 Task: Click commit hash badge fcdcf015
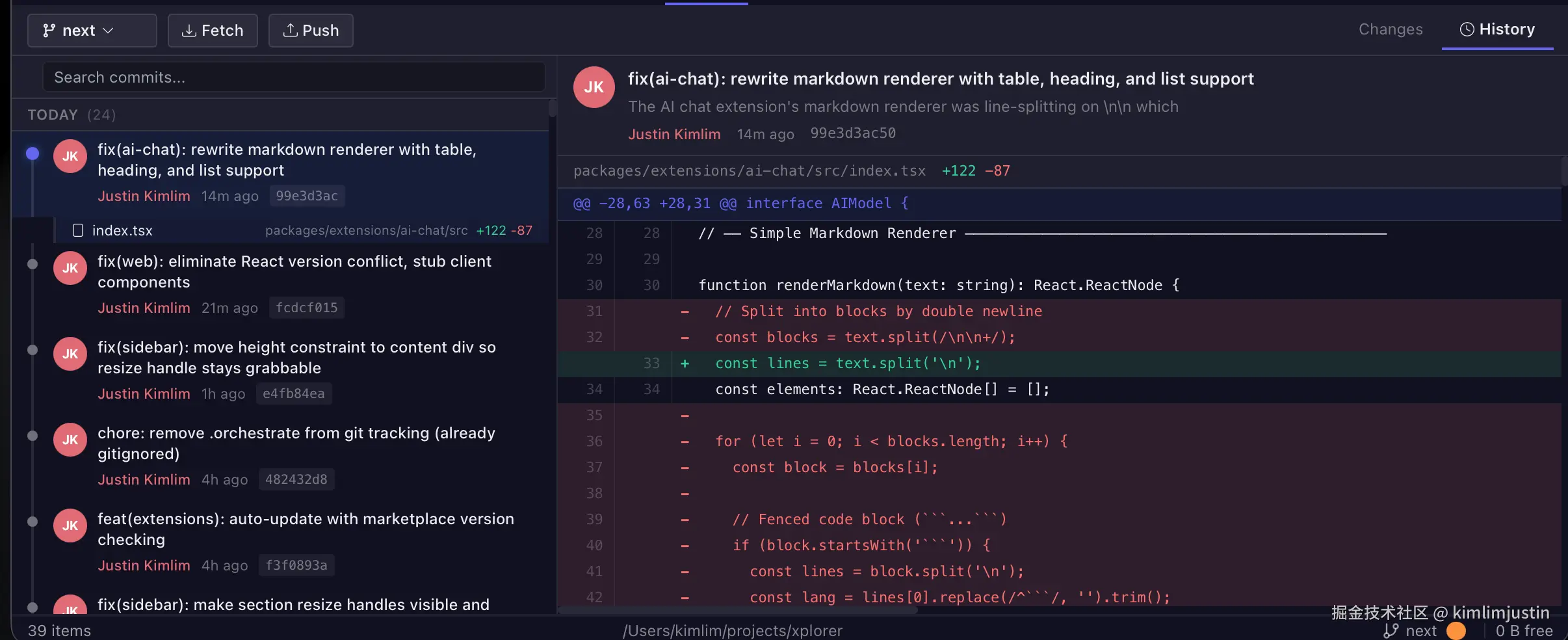pyautogui.click(x=306, y=308)
